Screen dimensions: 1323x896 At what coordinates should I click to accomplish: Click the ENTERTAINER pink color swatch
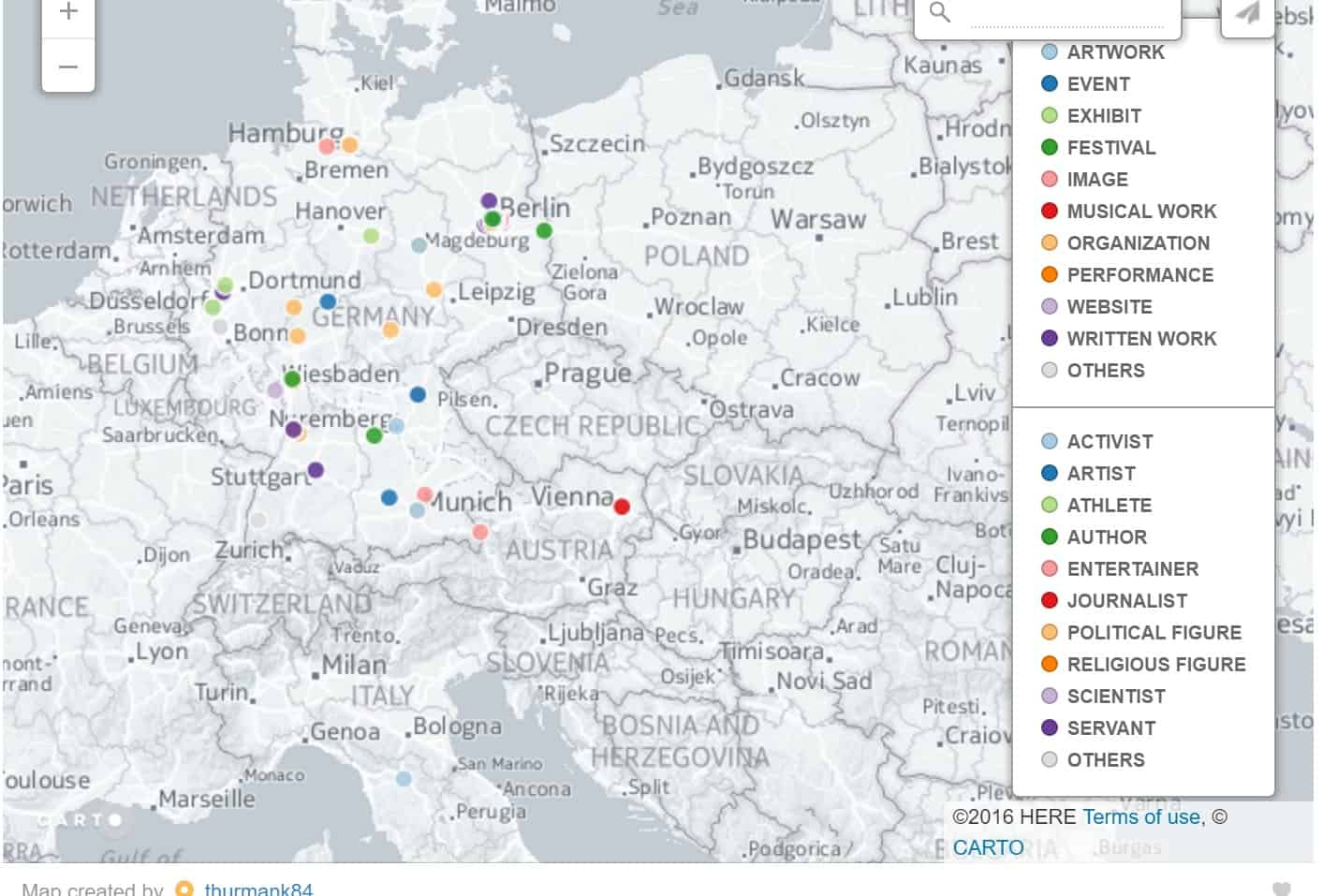[x=1050, y=569]
